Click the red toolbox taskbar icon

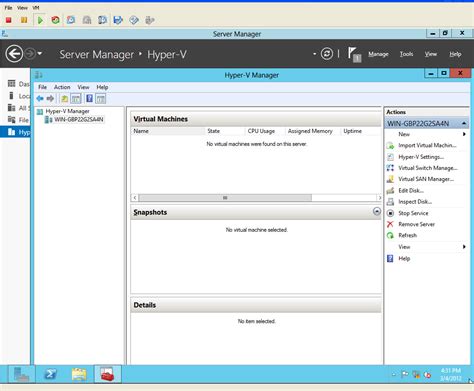pos(108,374)
